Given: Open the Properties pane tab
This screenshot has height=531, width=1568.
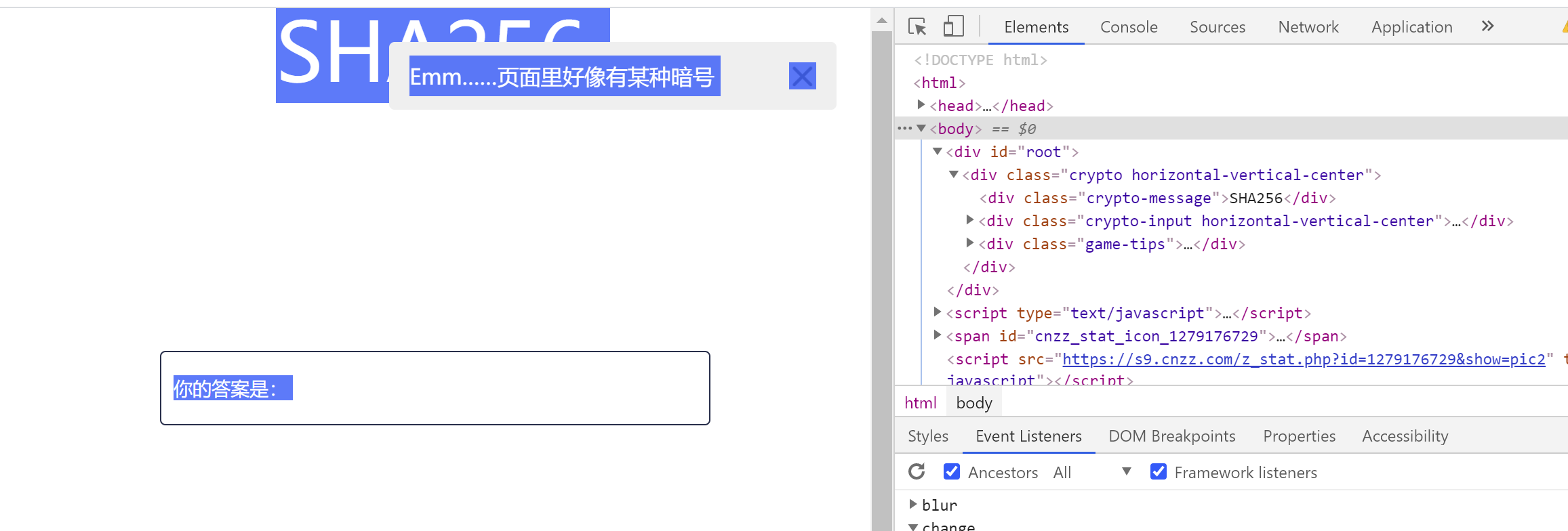Looking at the screenshot, I should coord(1299,436).
